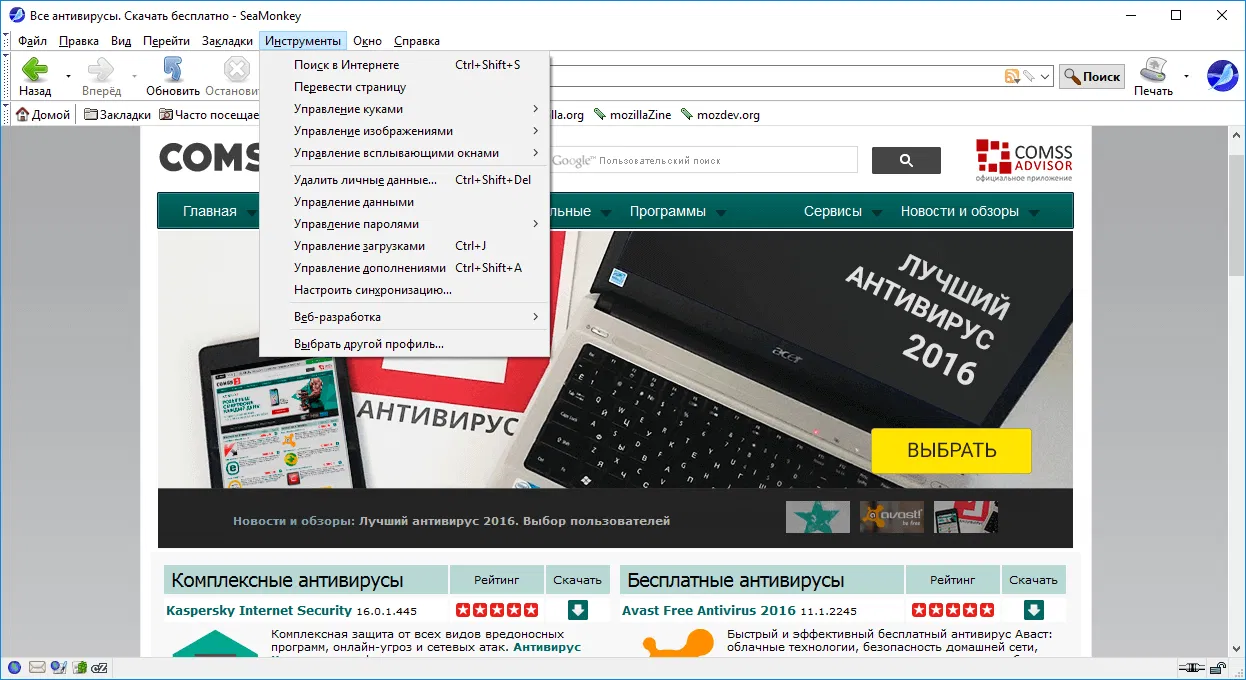Click the Avast thumbnail in news strip
1246x680 pixels.
(892, 517)
